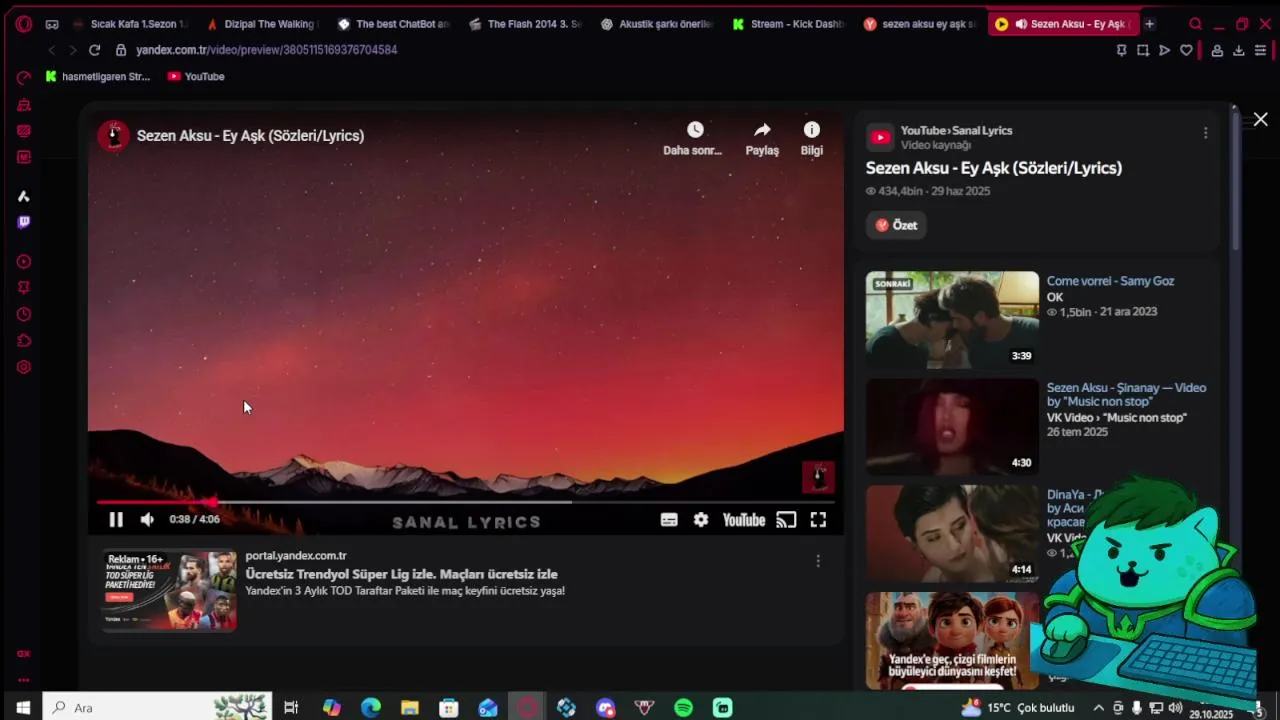Pause the video playback
This screenshot has height=720, width=1280.
click(116, 519)
